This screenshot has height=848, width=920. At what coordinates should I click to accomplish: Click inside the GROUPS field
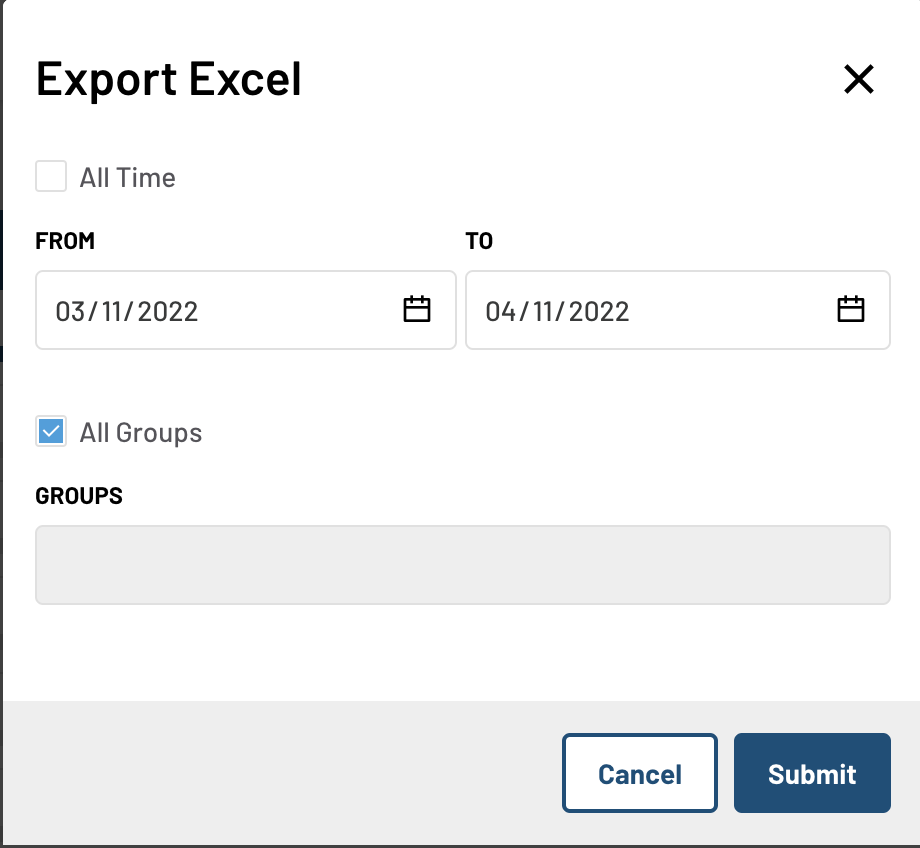click(x=462, y=564)
